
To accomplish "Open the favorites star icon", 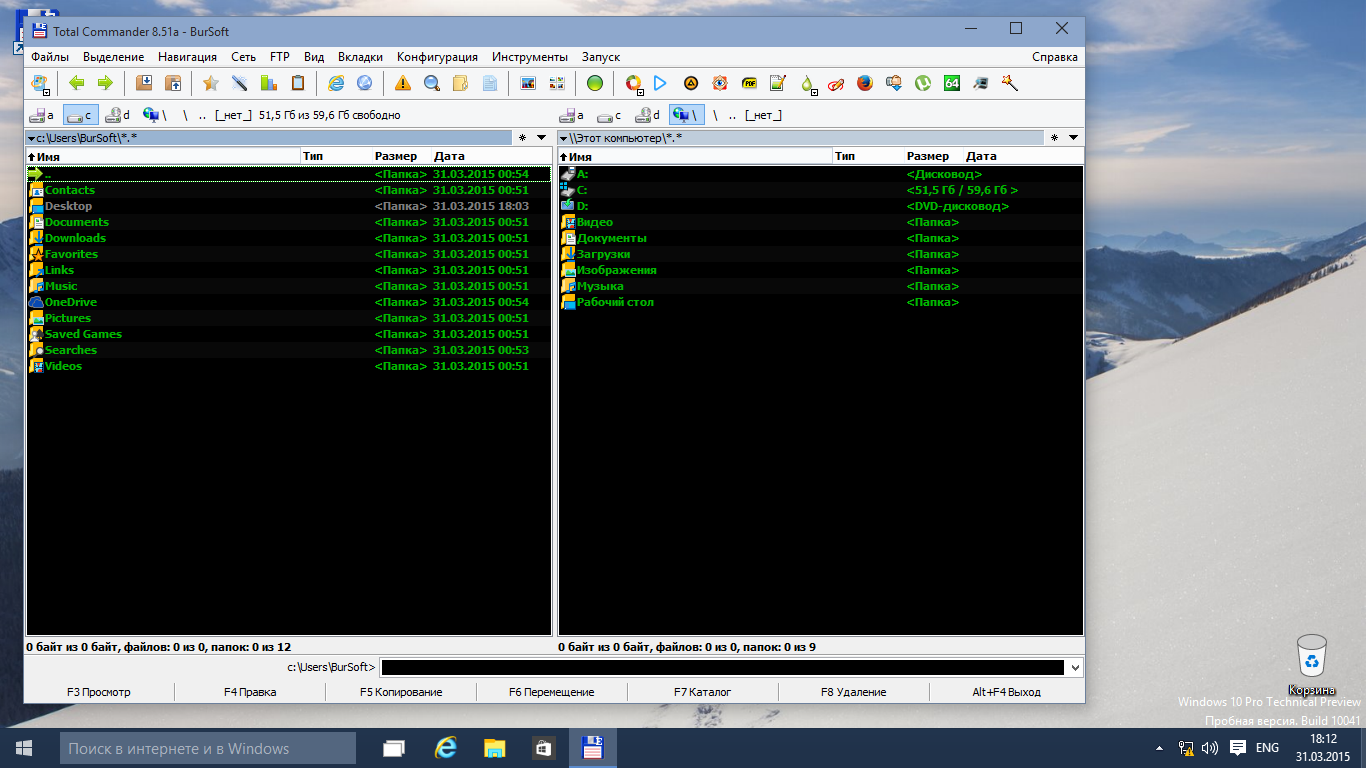I will pyautogui.click(x=210, y=83).
